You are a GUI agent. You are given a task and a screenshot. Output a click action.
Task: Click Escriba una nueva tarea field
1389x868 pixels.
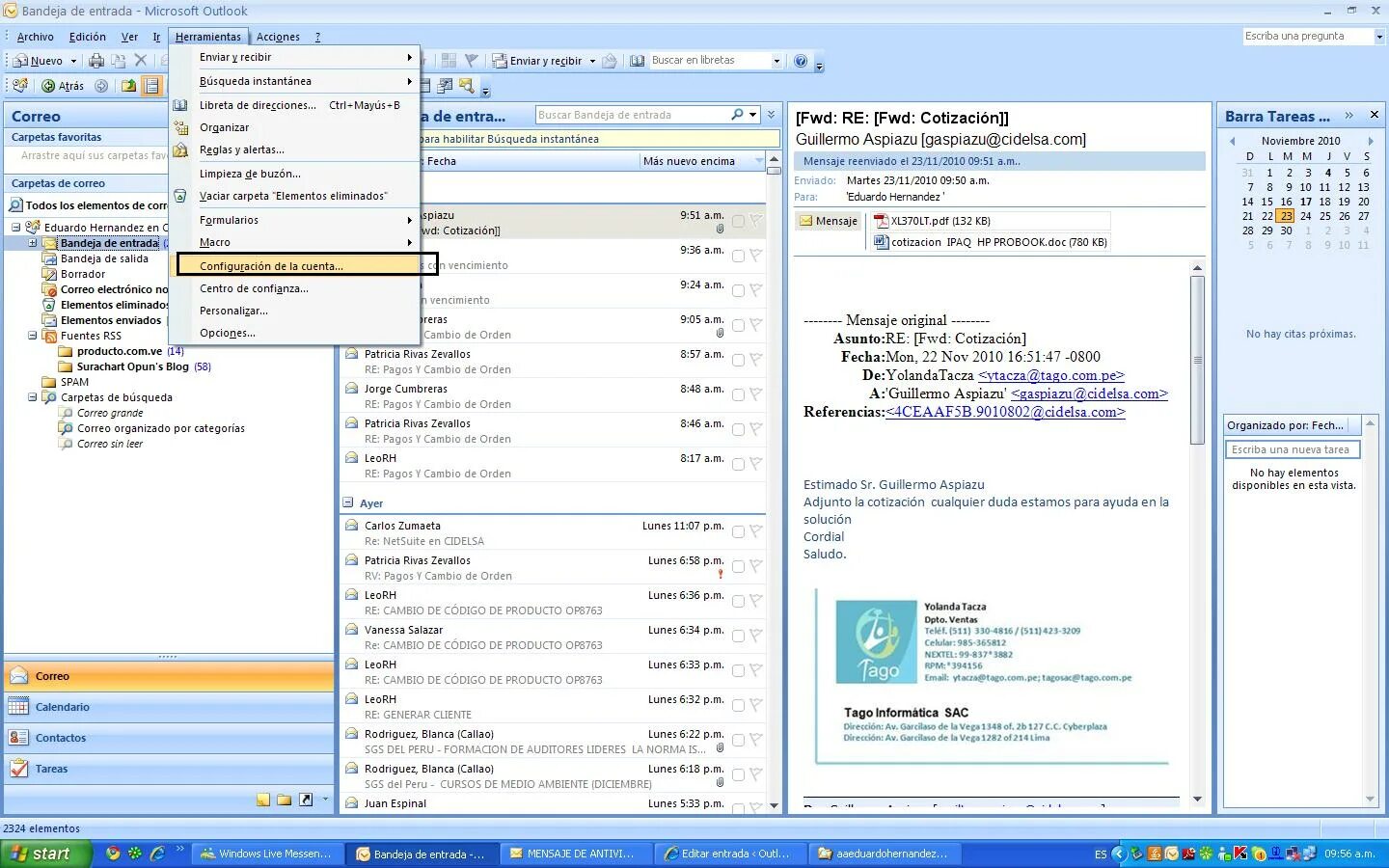click(1292, 449)
